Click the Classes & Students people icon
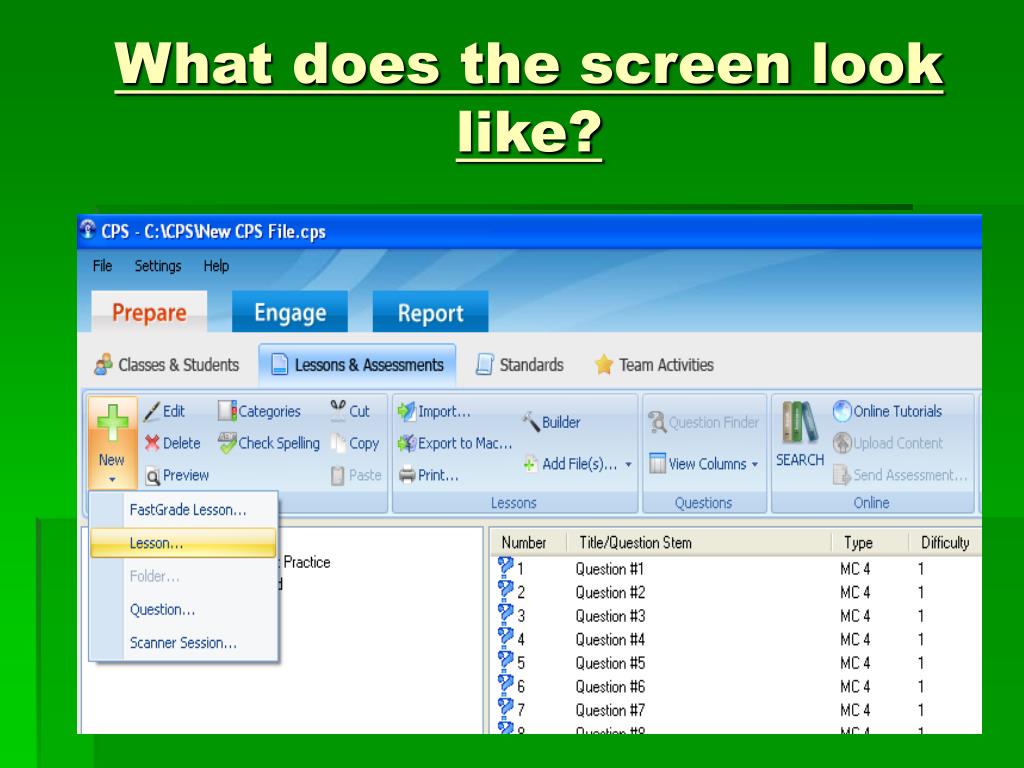Viewport: 1024px width, 768px height. click(103, 364)
